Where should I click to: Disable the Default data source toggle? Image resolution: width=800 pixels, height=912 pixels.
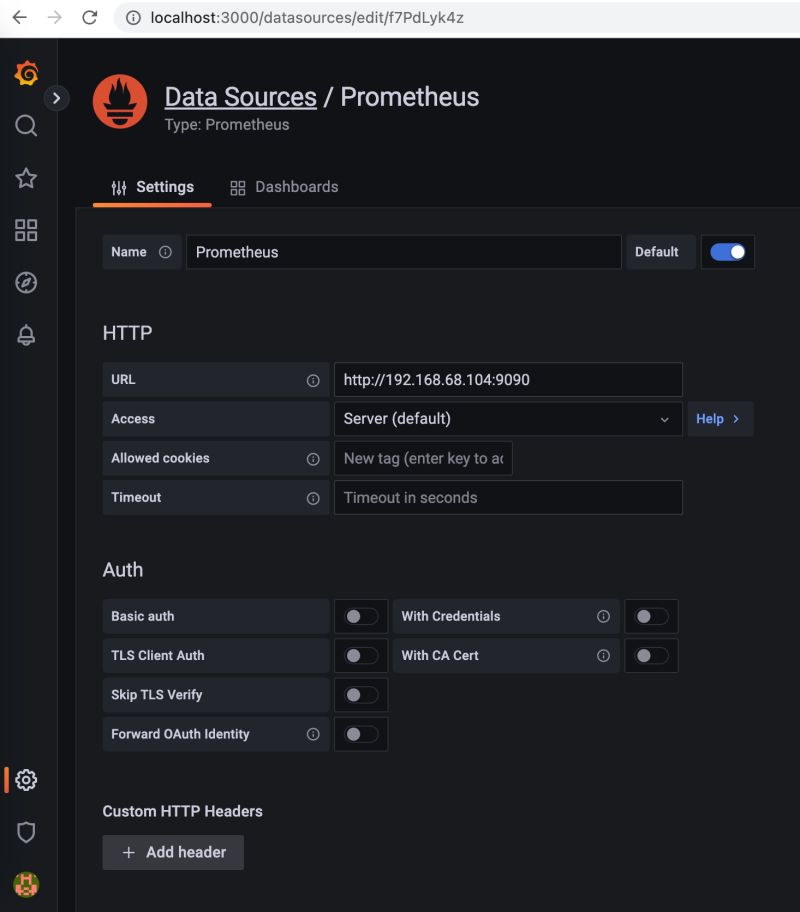click(728, 252)
